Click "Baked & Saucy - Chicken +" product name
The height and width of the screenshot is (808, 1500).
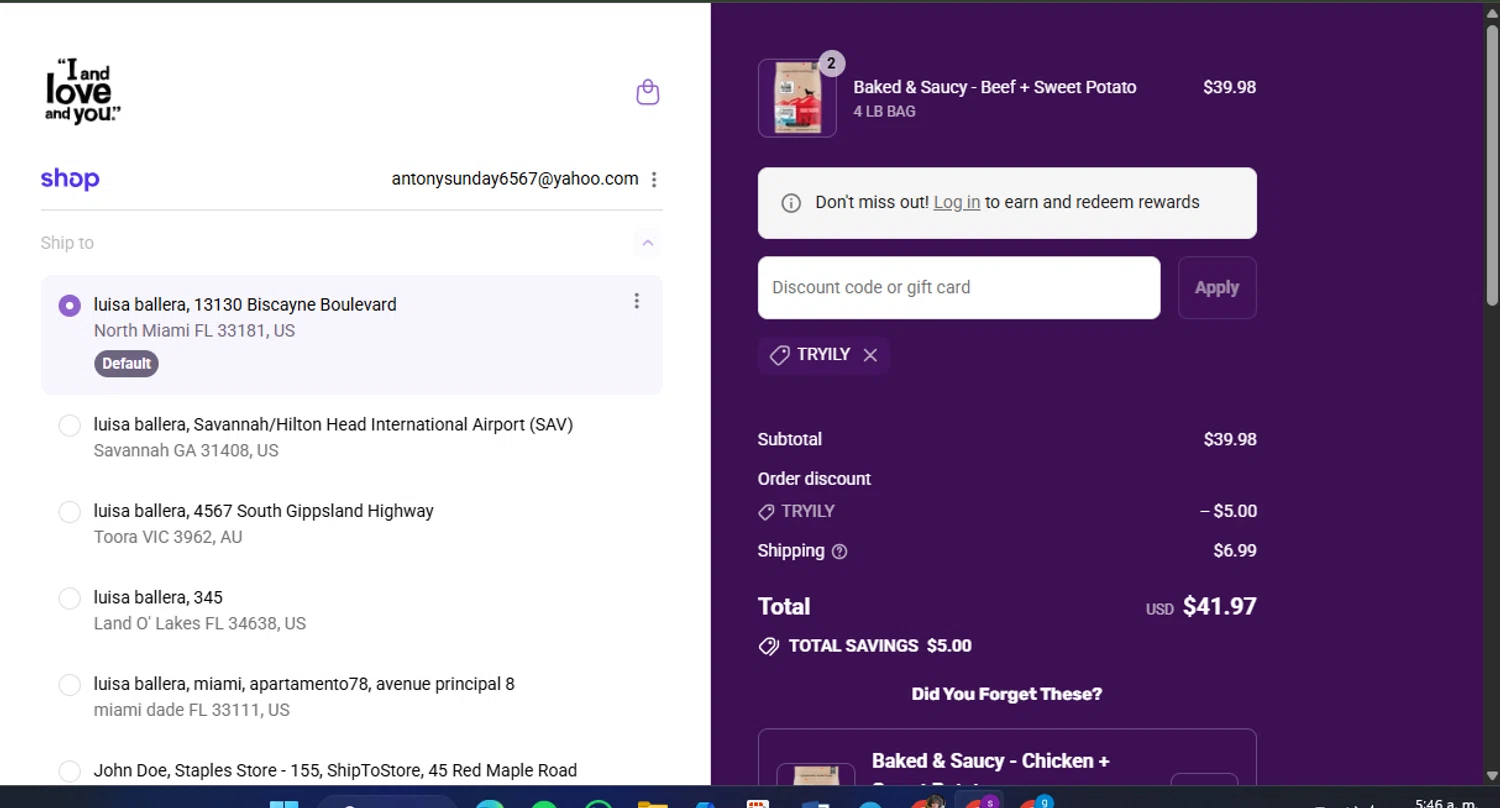click(x=991, y=761)
